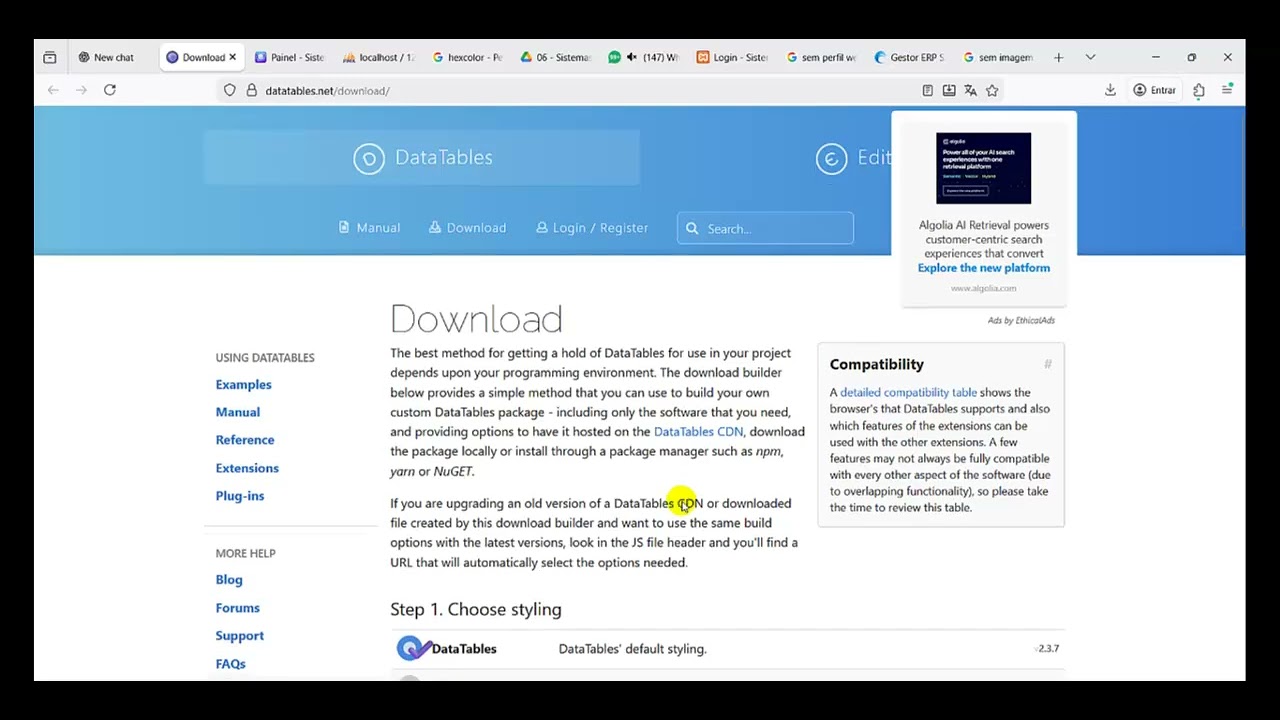Open the browser downloads panel
The width and height of the screenshot is (1280, 720).
(x=1110, y=91)
